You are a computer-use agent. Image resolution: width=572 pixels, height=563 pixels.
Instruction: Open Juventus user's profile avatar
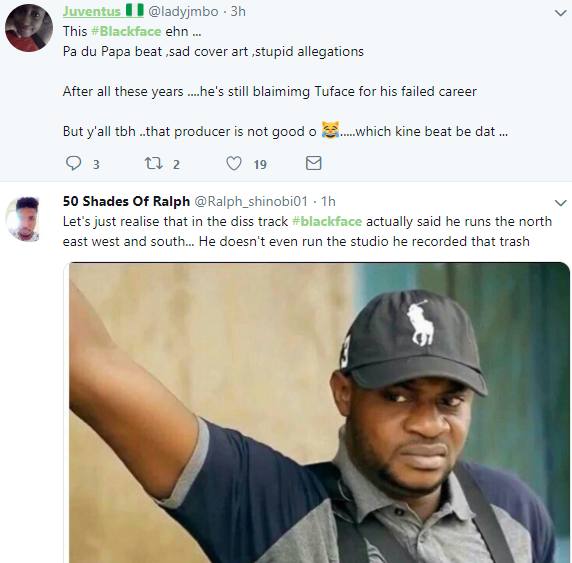(x=29, y=28)
